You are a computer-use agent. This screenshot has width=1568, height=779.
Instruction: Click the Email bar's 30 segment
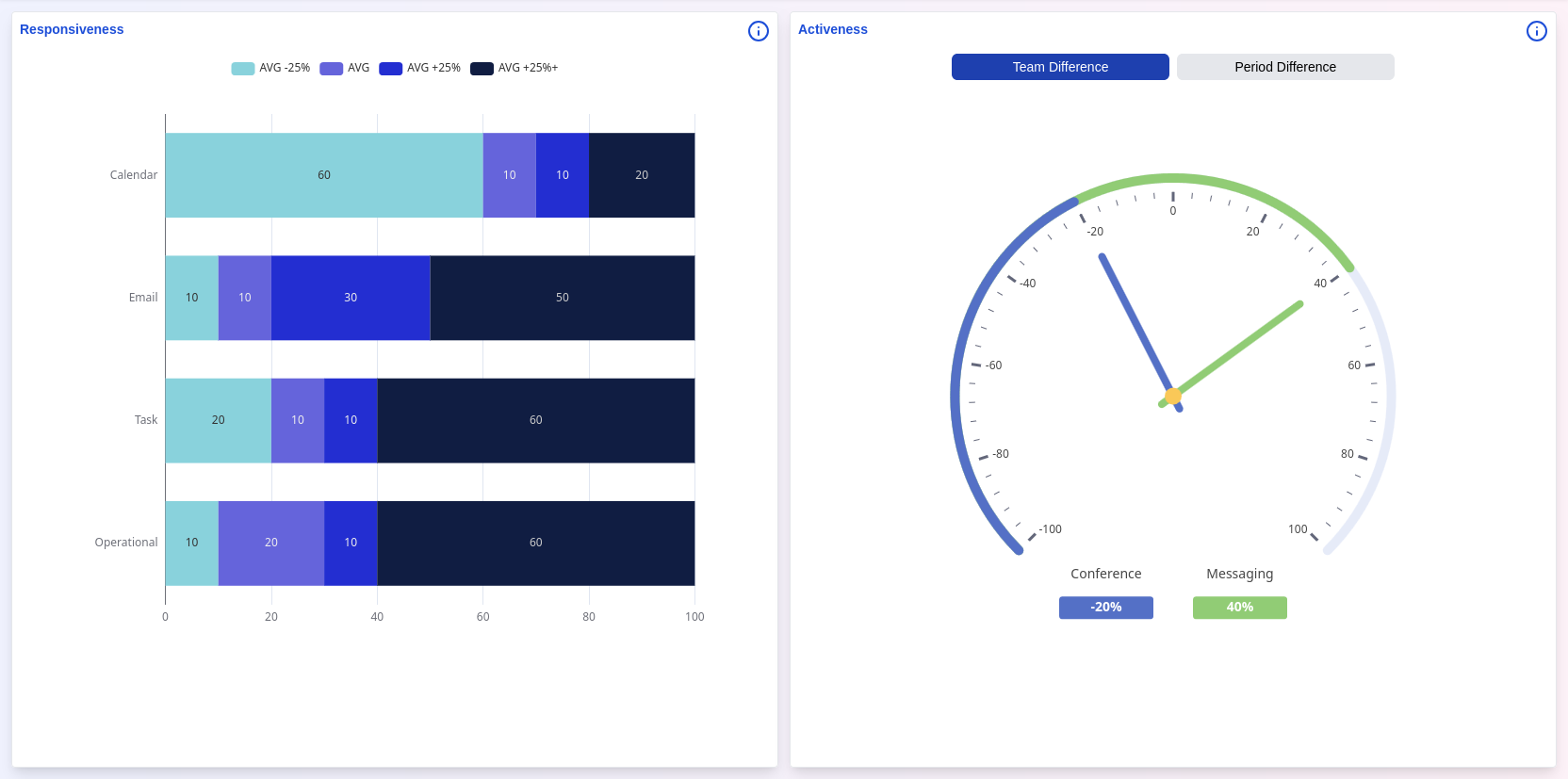(x=351, y=298)
